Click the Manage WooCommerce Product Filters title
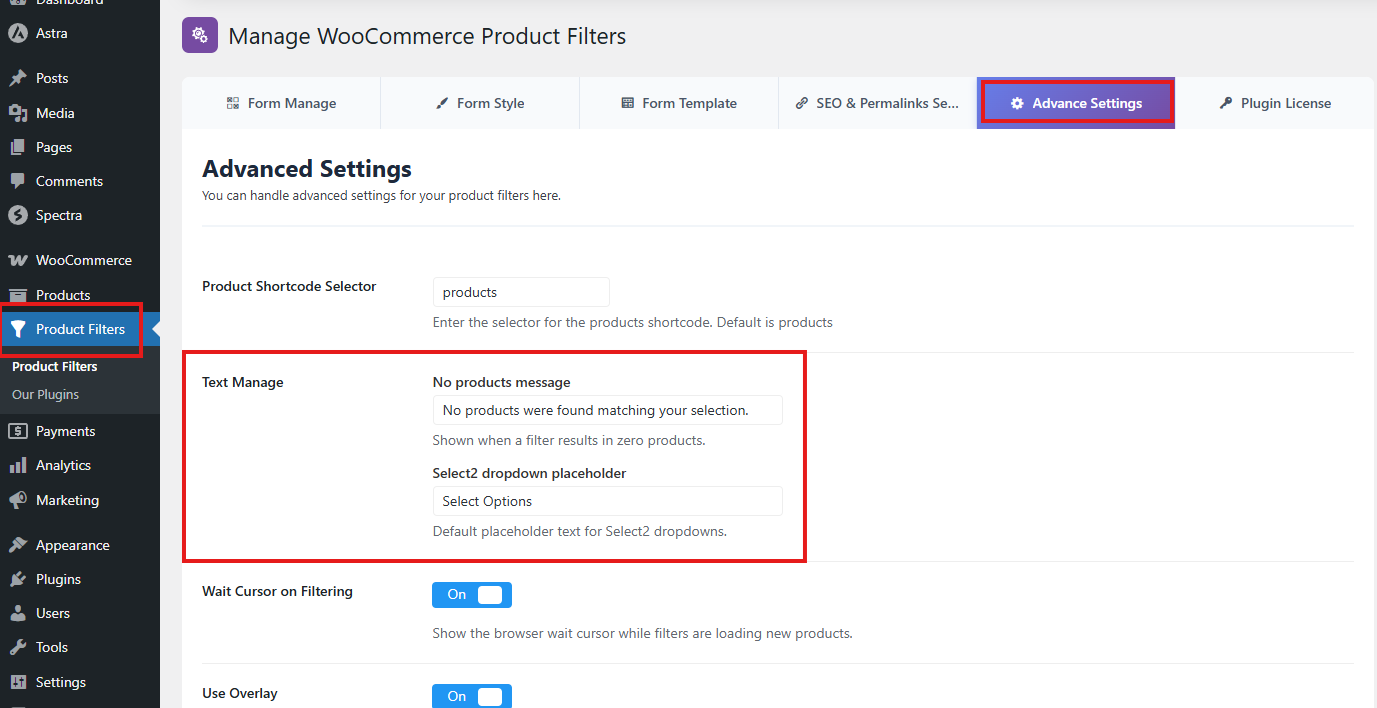Image resolution: width=1377 pixels, height=708 pixels. click(x=427, y=36)
